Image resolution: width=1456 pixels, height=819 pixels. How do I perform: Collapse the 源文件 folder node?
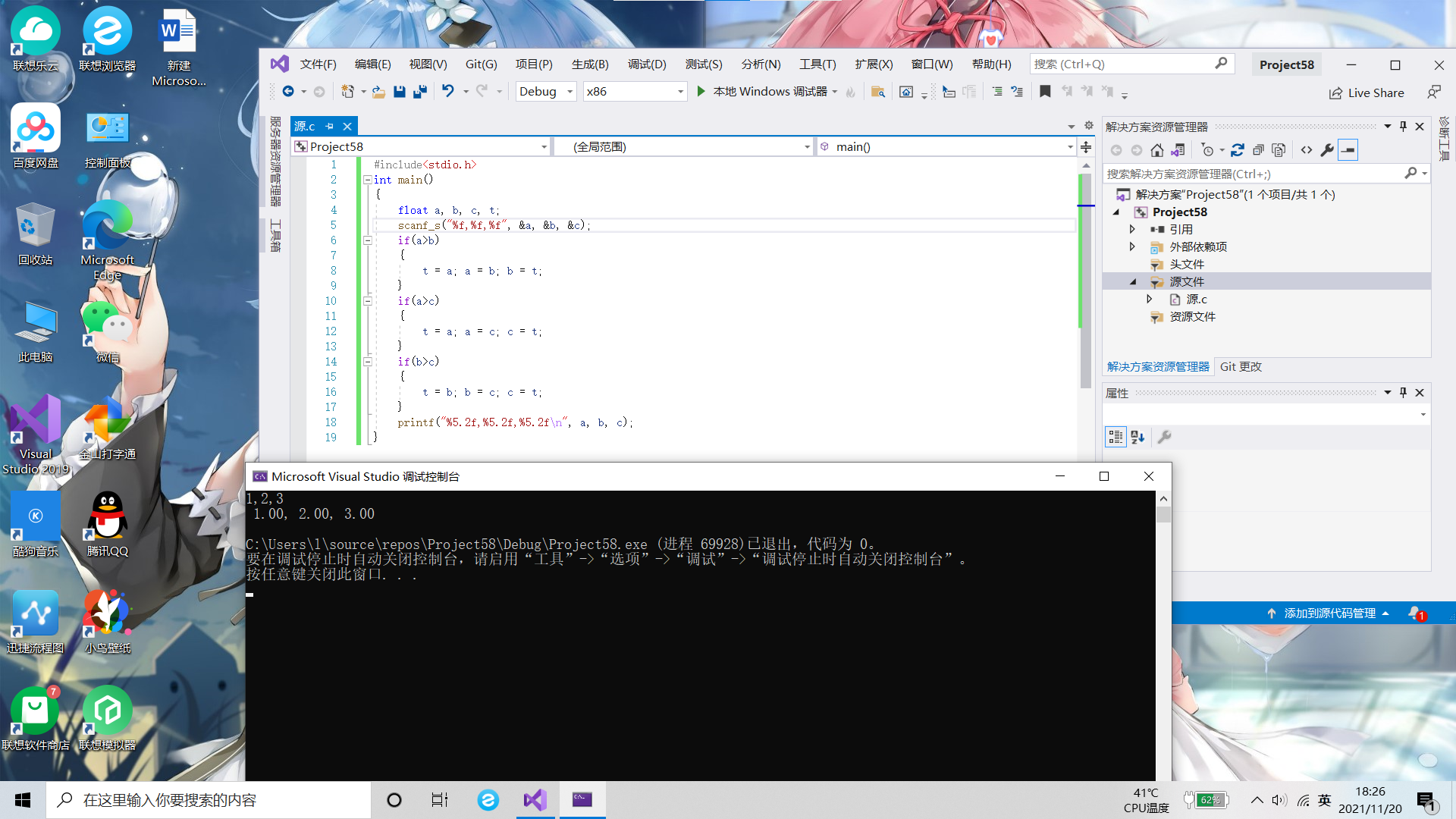coord(1133,282)
